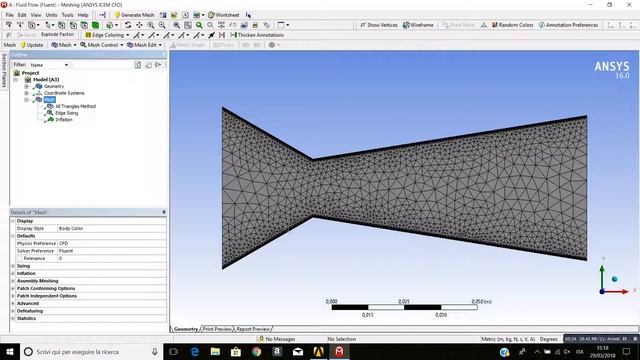Viewport: 640px width, 360px height.
Task: Open the Edit menu
Action: [x=22, y=15]
